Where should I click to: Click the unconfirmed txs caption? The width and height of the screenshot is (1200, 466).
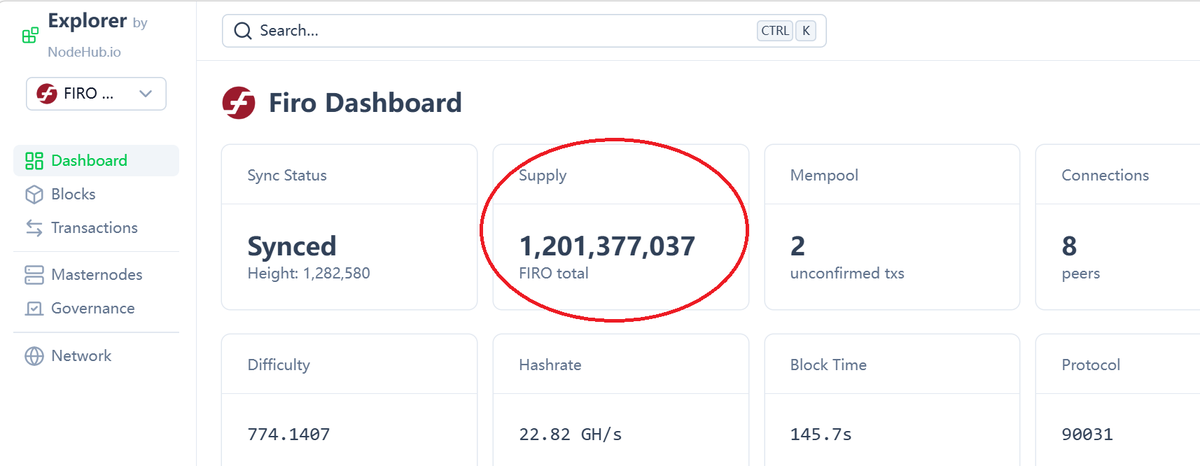tap(847, 273)
